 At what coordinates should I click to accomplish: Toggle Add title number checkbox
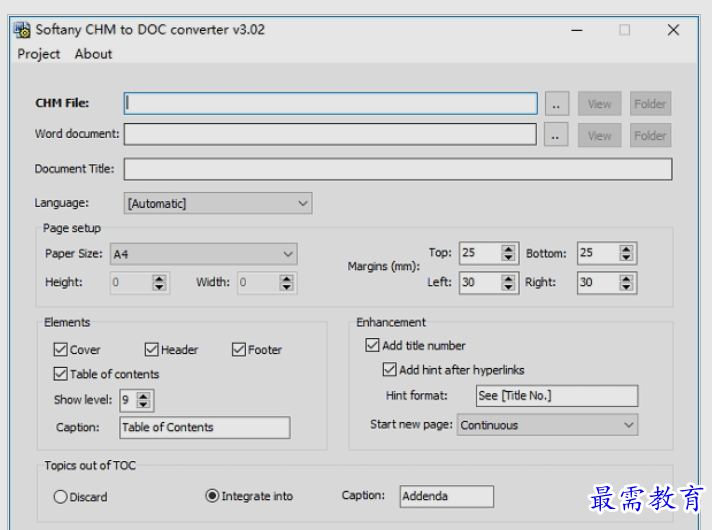click(372, 345)
